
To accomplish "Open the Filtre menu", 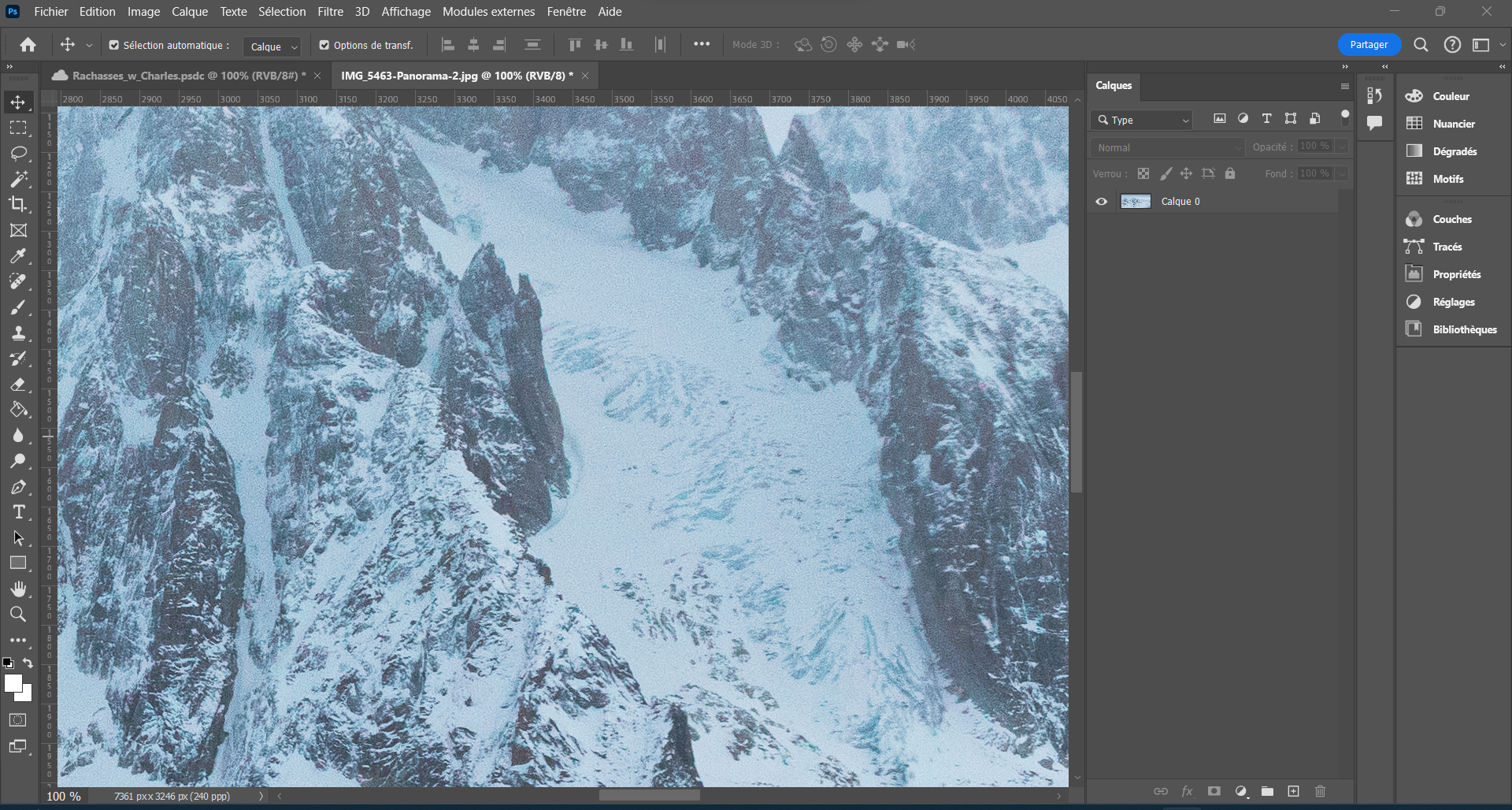I will [330, 11].
